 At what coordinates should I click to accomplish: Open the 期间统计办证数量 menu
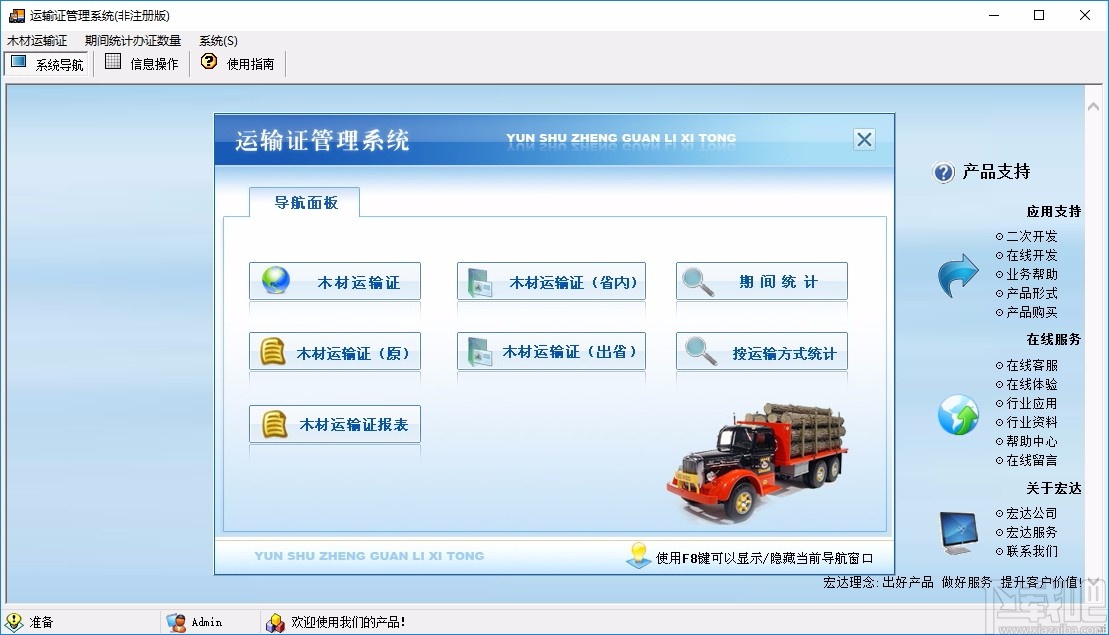(x=134, y=41)
